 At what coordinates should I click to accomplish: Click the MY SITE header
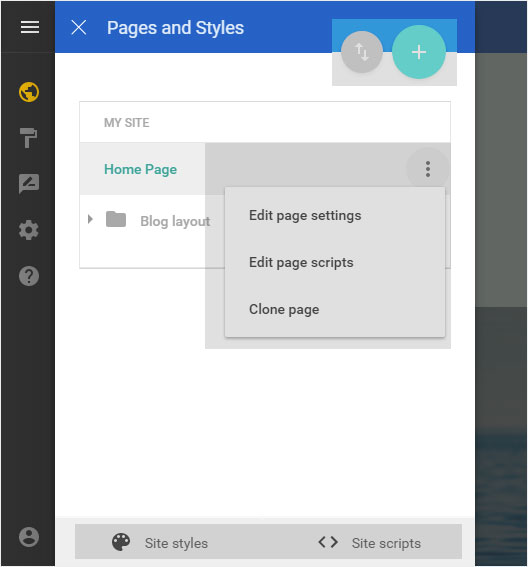point(127,123)
